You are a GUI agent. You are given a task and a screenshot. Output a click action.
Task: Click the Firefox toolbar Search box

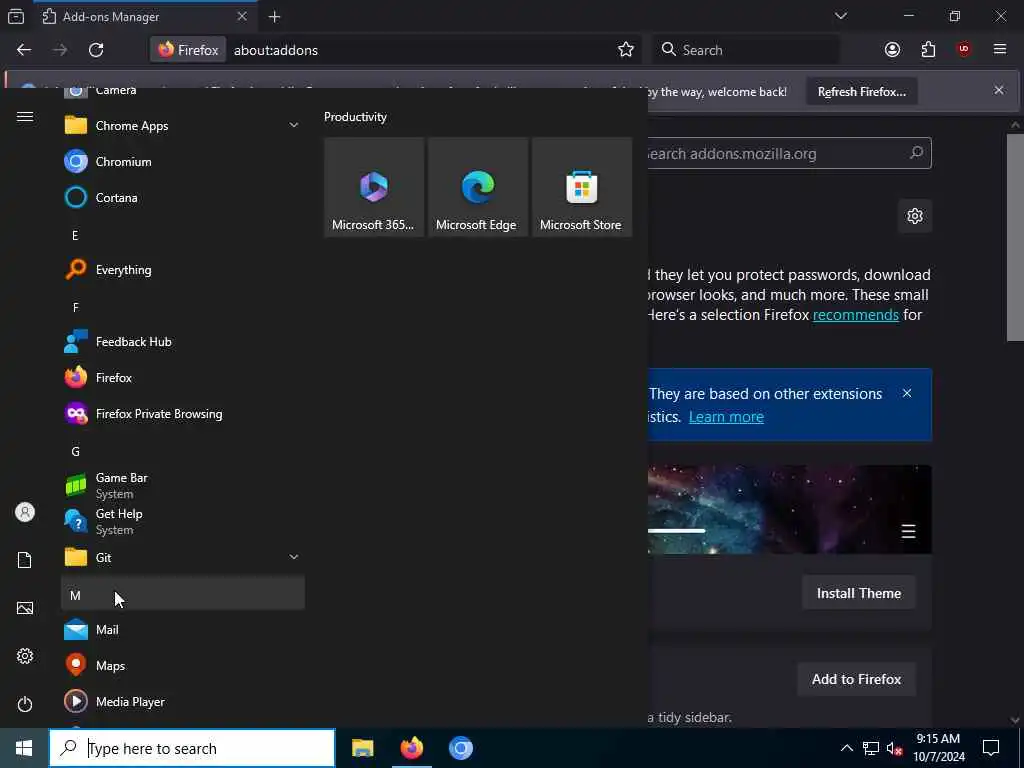coord(745,50)
